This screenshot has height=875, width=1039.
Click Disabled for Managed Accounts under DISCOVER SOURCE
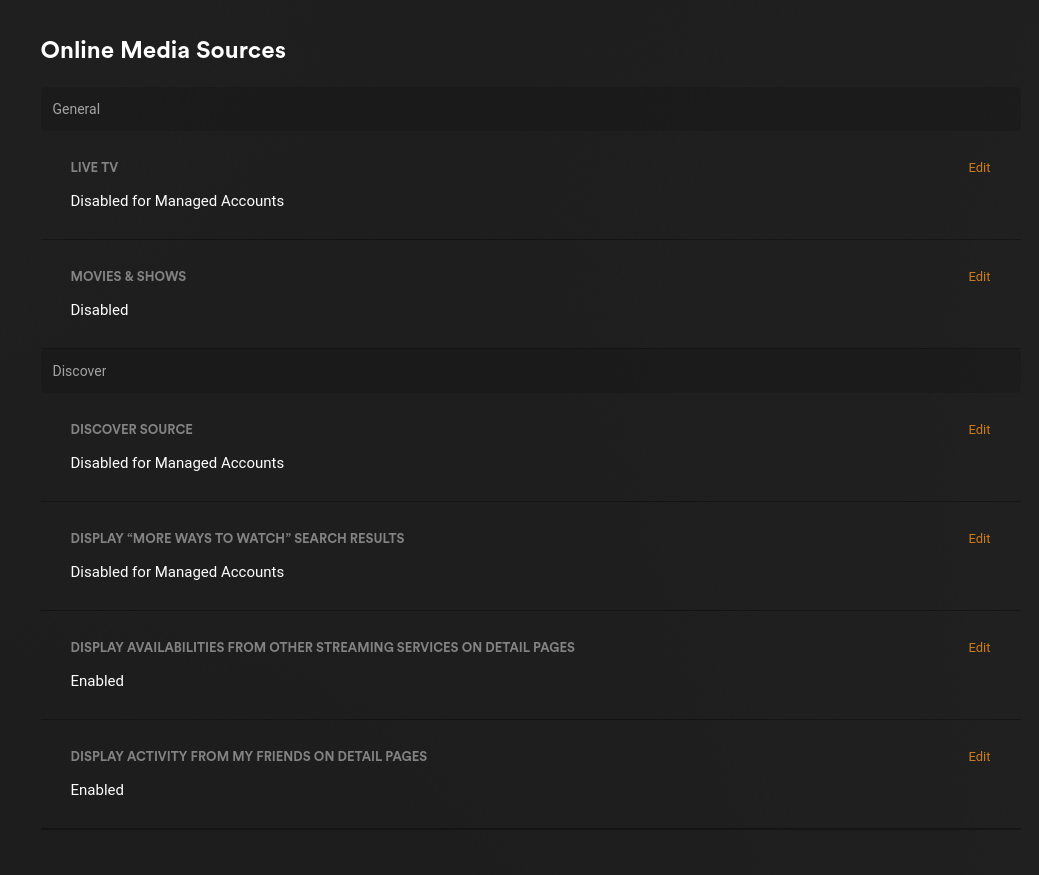(177, 463)
